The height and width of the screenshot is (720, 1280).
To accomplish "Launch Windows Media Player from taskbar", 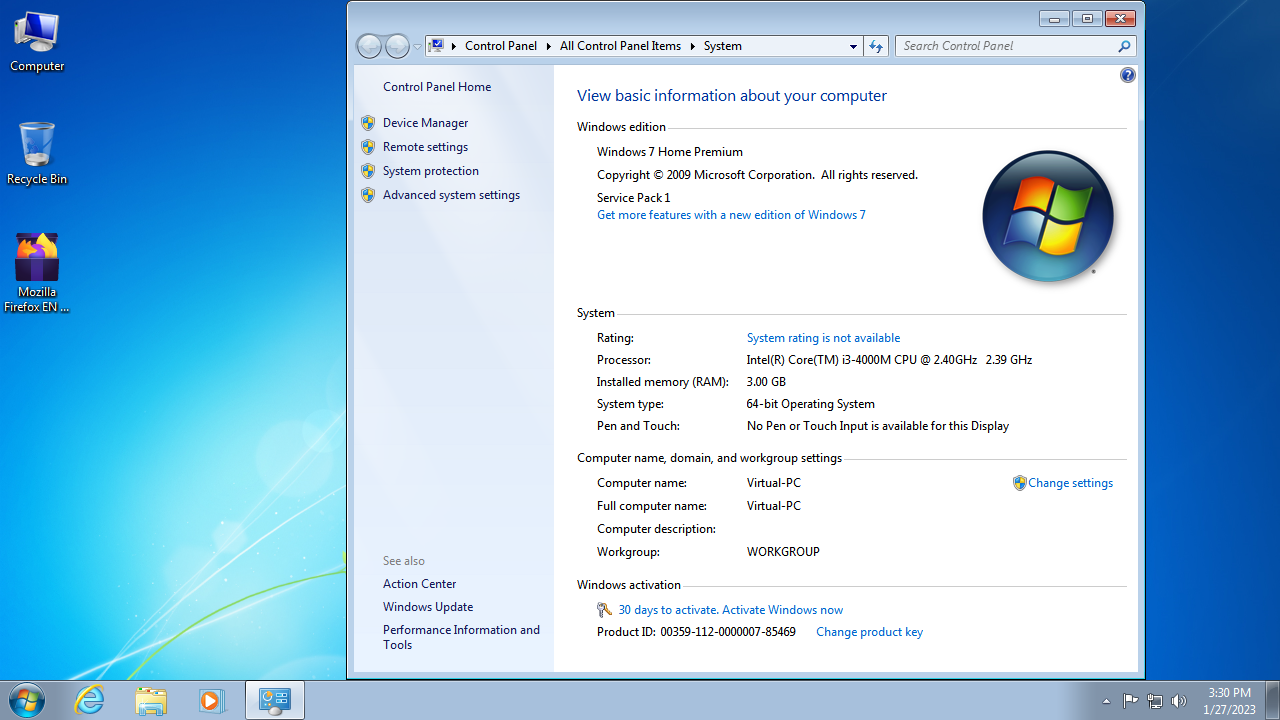I will [x=211, y=700].
